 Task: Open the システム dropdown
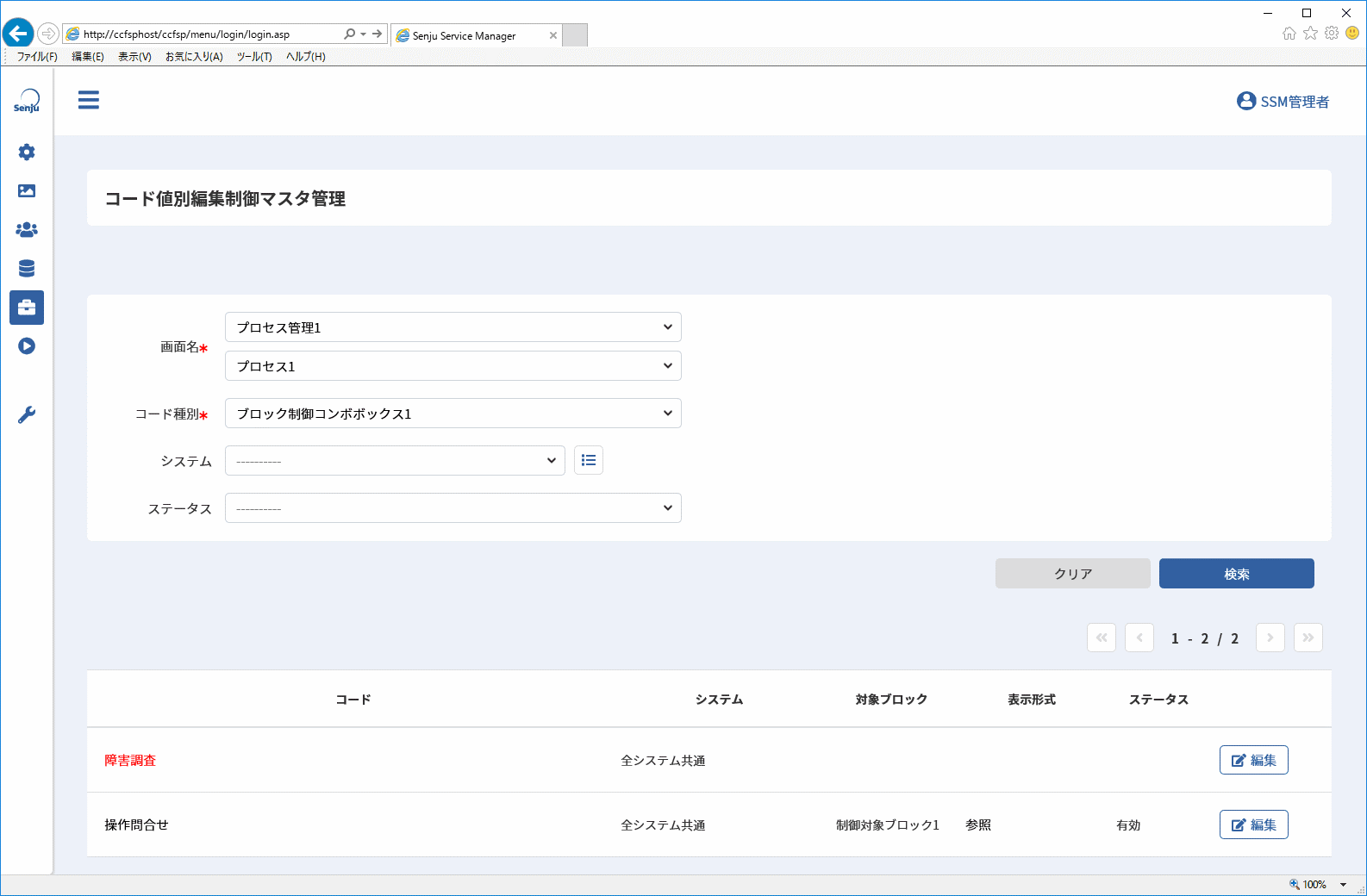click(x=395, y=461)
